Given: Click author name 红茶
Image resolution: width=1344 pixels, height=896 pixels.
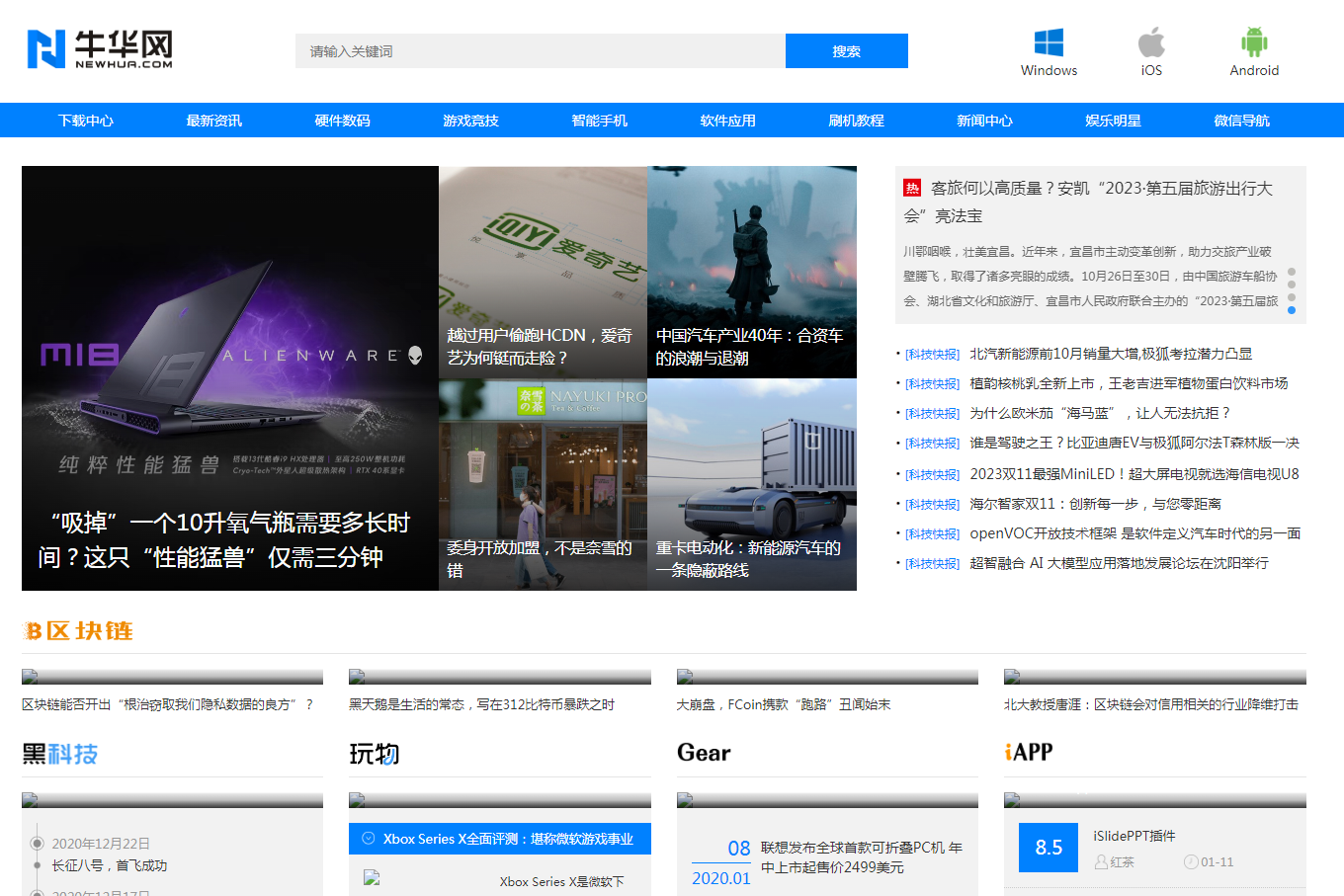Looking at the screenshot, I should (1123, 862).
